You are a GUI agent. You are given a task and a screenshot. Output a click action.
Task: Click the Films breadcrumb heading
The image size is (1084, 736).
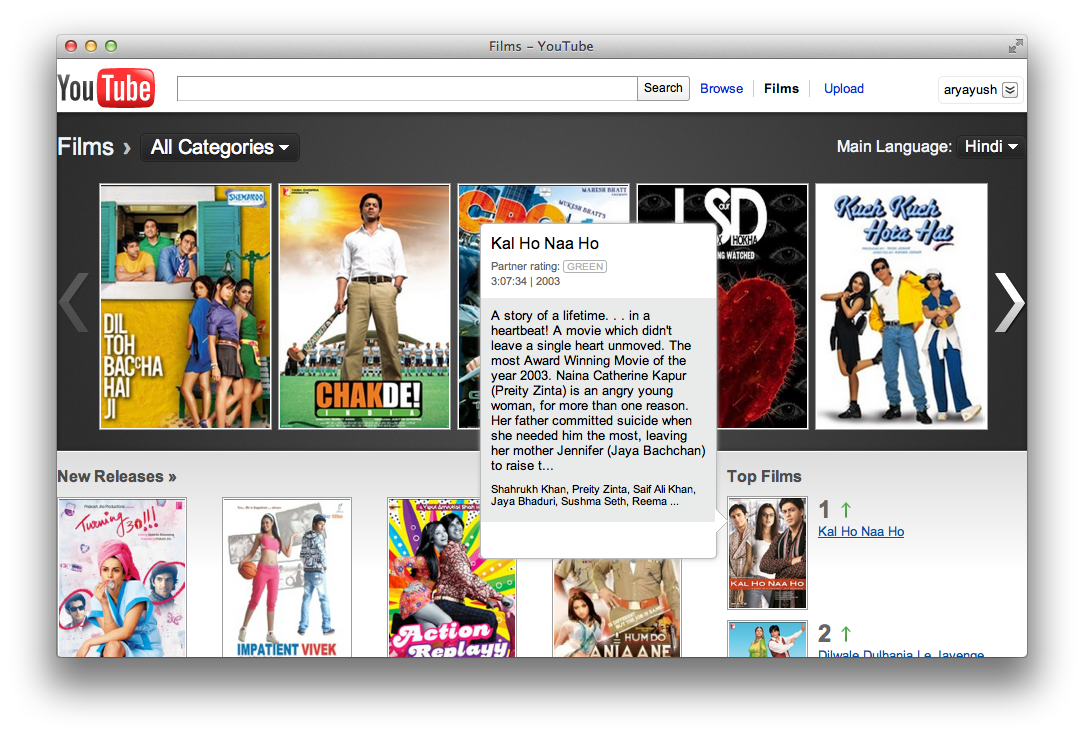coord(86,147)
